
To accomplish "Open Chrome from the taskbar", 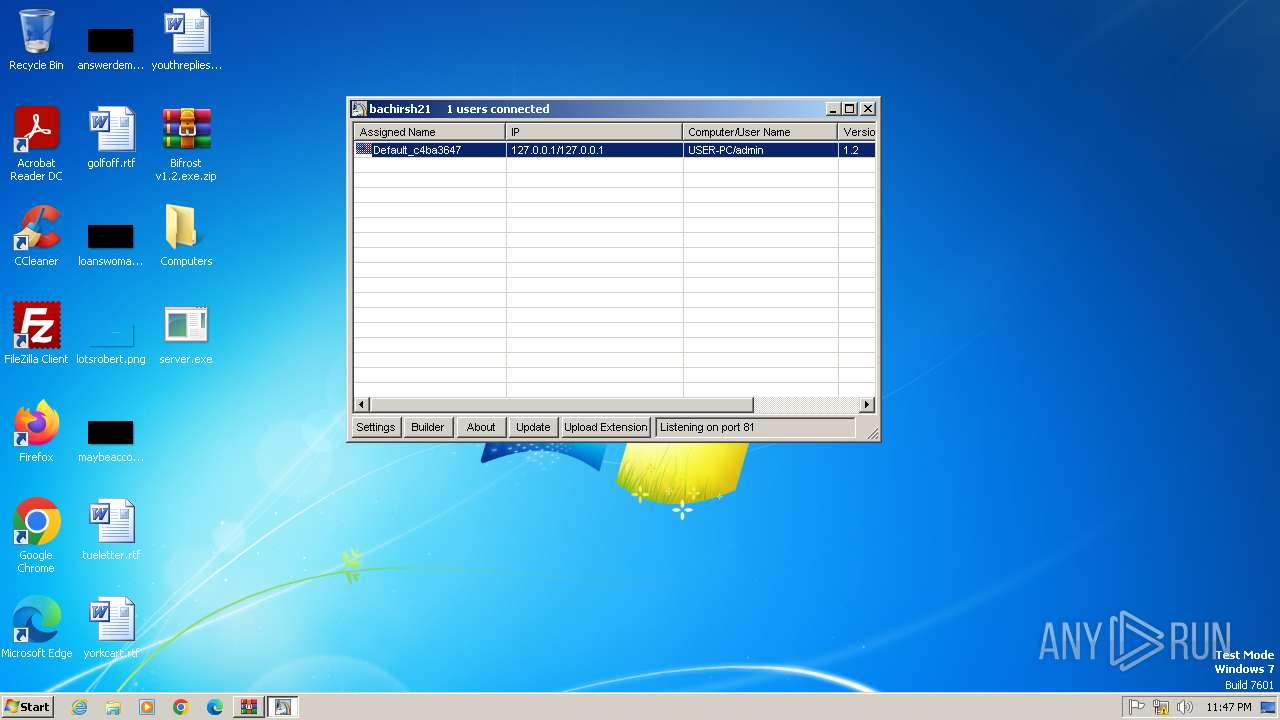I will 181,707.
